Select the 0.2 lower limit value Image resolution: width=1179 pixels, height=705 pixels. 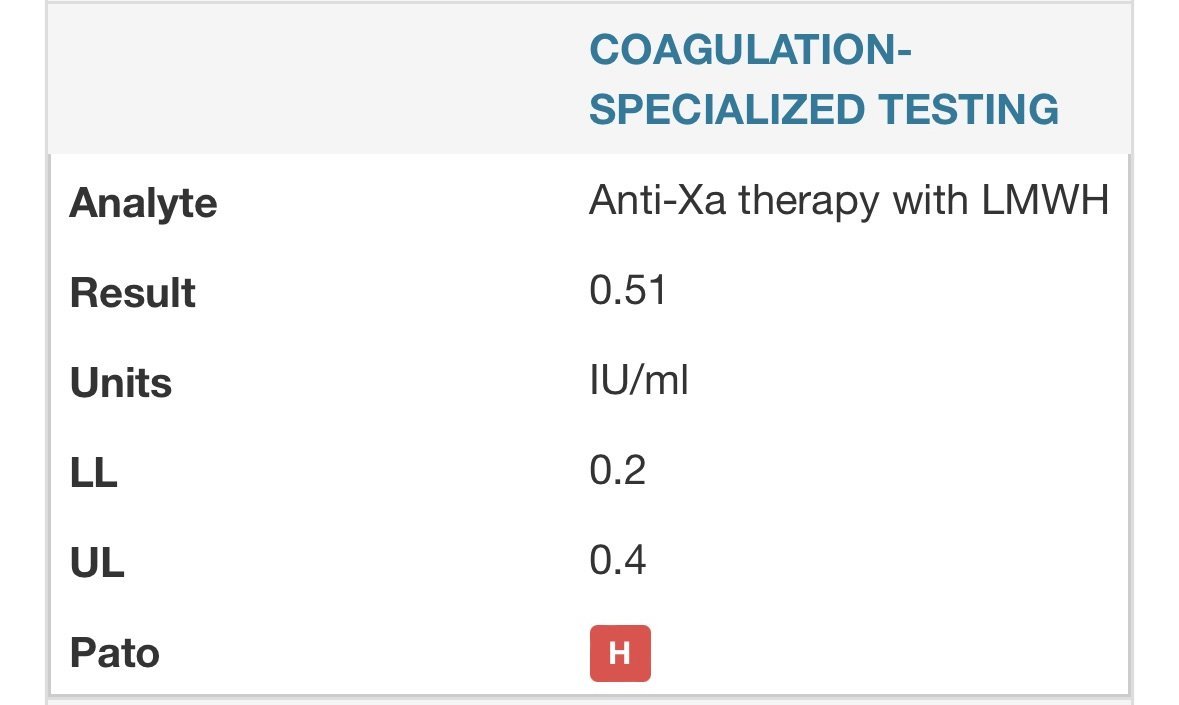pos(617,470)
